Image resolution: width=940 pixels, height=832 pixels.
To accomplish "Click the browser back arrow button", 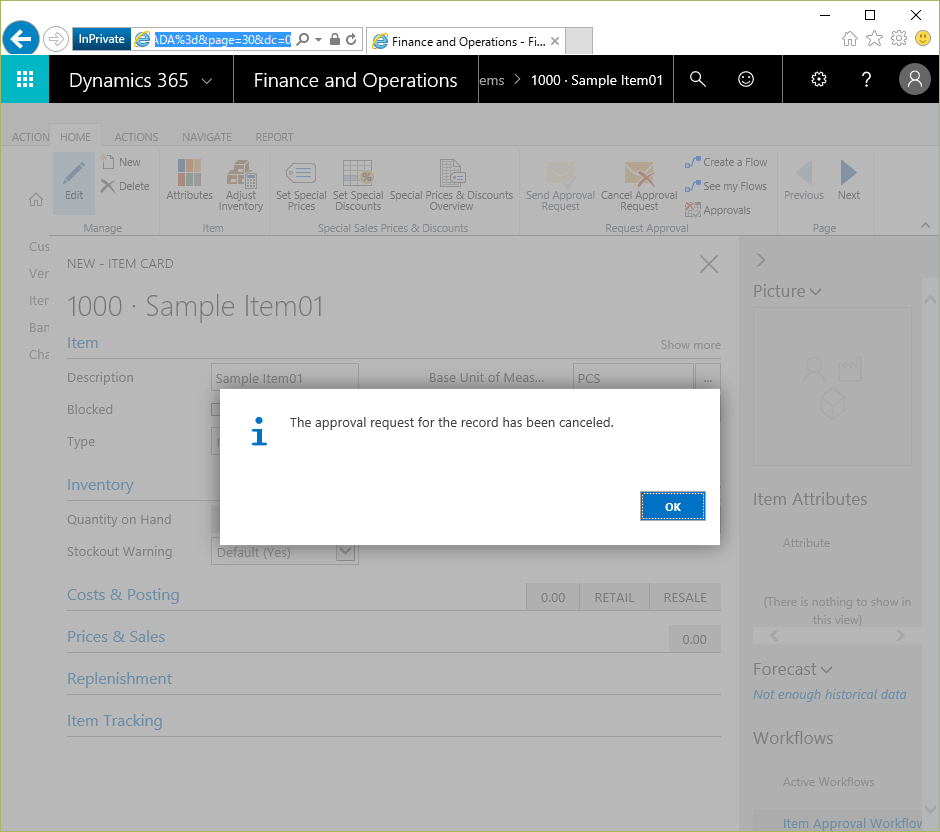I will pyautogui.click(x=21, y=40).
